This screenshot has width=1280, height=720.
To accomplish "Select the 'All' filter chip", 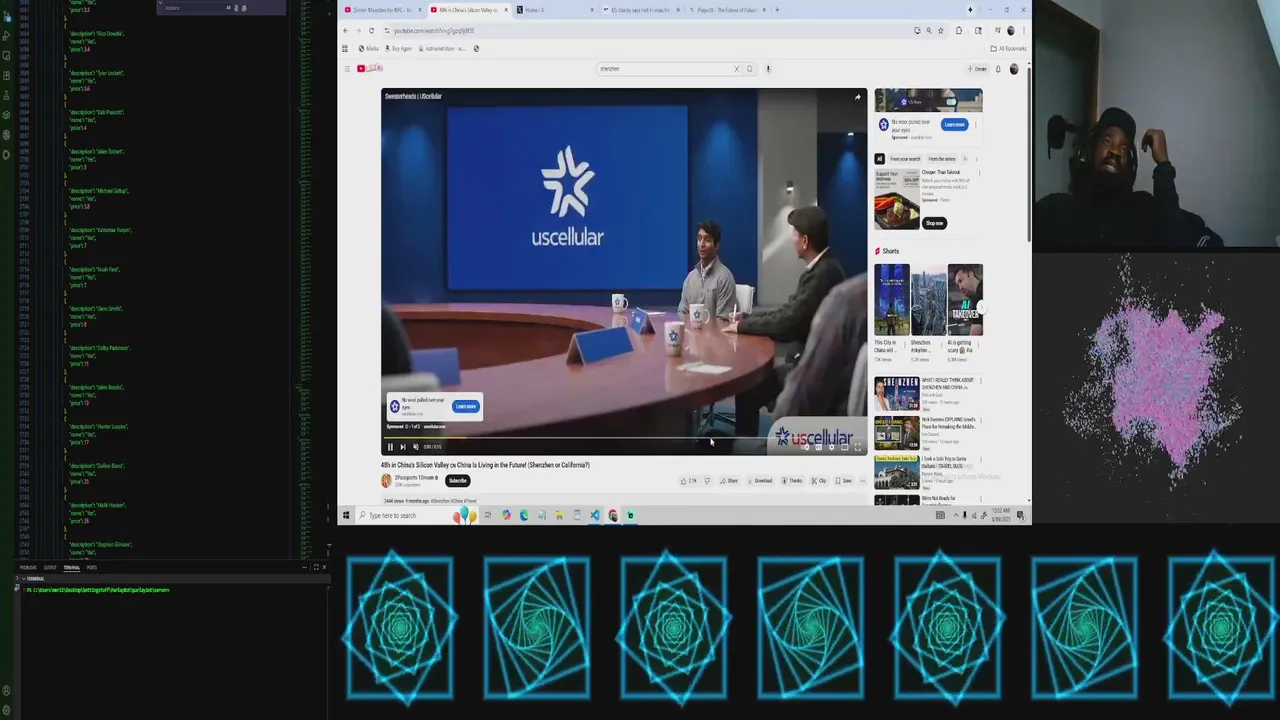I will click(x=880, y=159).
